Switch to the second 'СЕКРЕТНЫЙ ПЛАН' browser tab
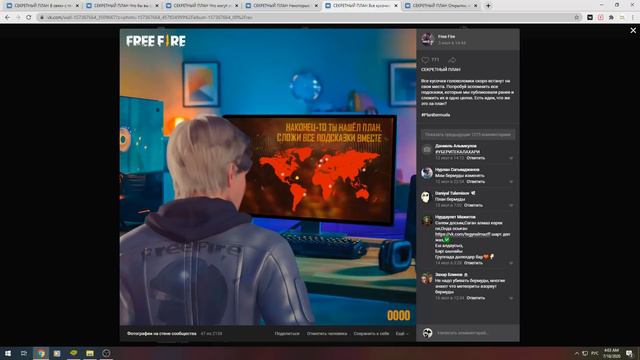 click(122, 6)
